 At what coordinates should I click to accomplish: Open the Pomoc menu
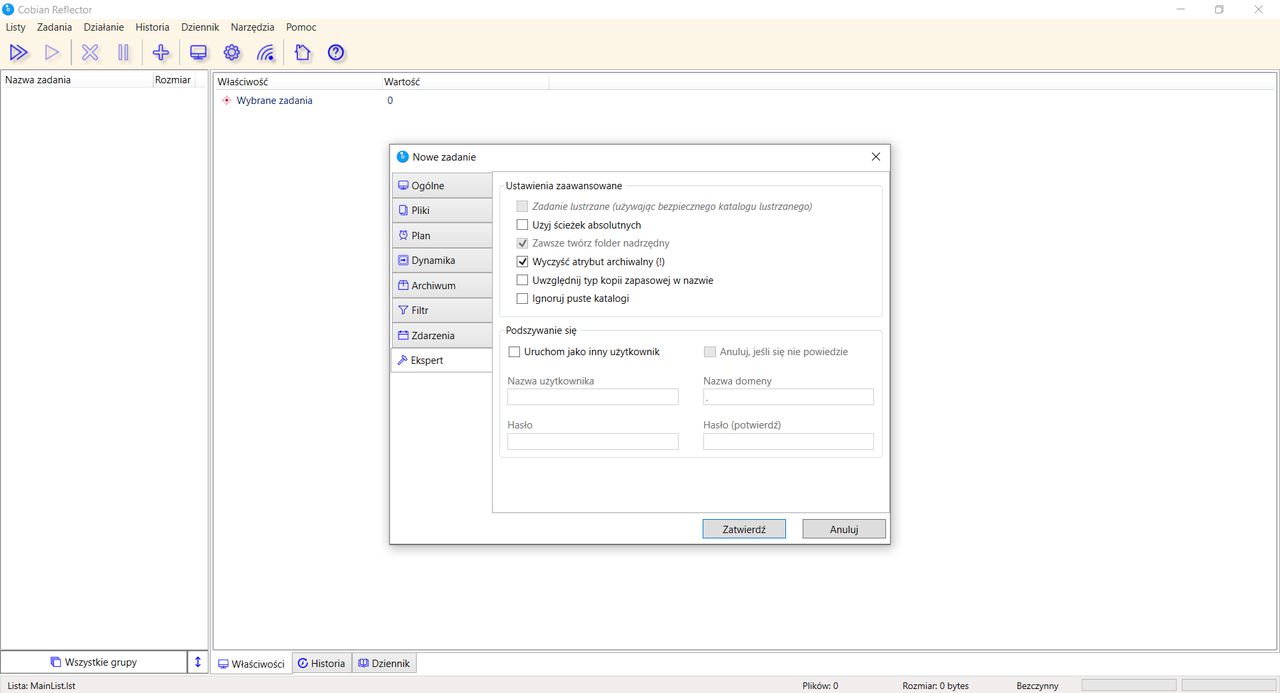tap(301, 27)
